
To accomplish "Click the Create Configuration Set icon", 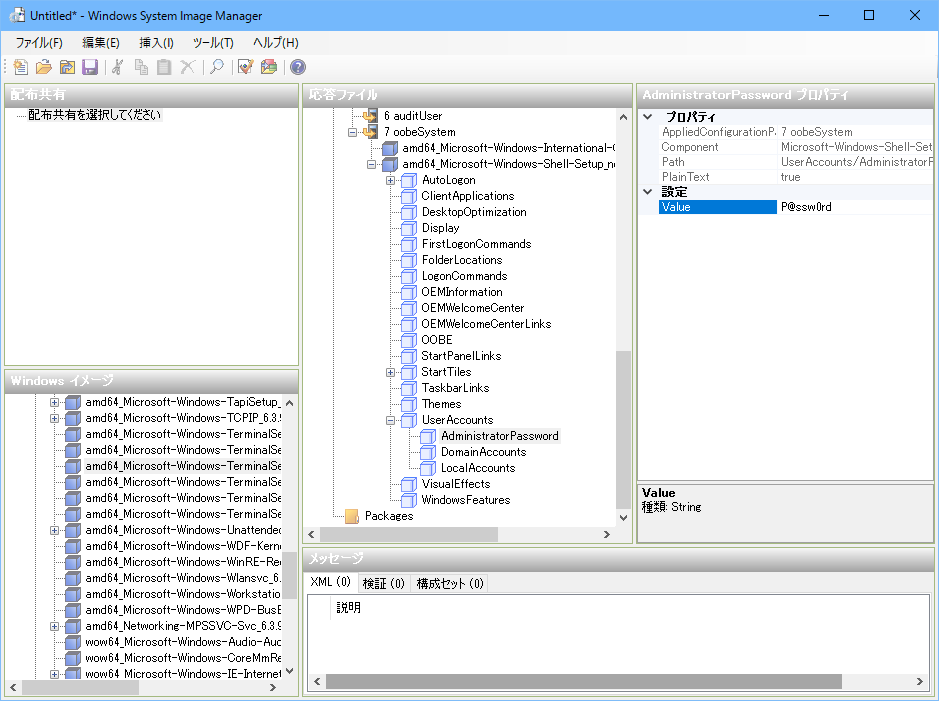I will (x=269, y=67).
